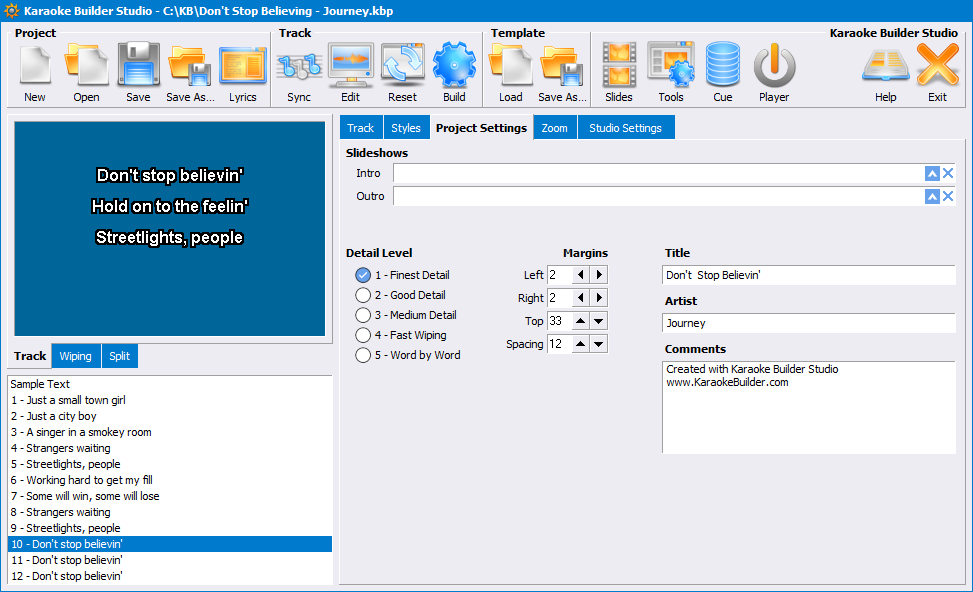Select line 2 - Just a city boy
The height and width of the screenshot is (592, 973).
tap(170, 416)
